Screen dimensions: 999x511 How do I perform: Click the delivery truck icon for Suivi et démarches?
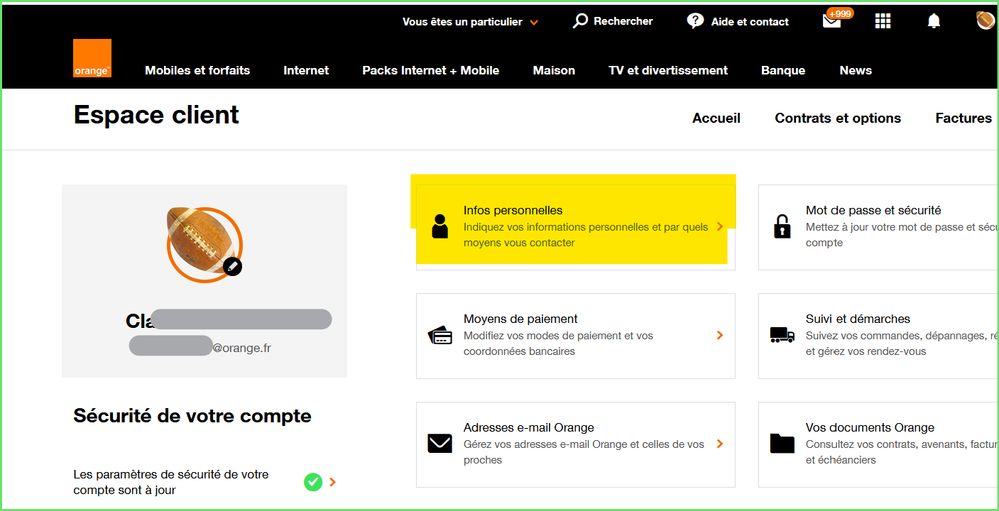(782, 335)
